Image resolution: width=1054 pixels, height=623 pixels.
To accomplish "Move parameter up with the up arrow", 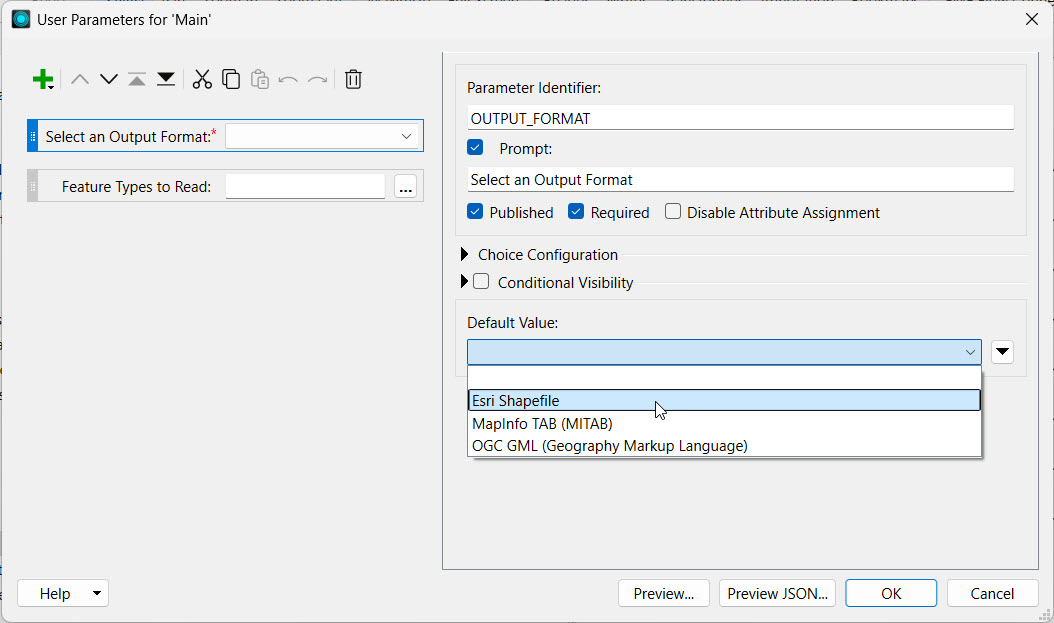I will (80, 80).
